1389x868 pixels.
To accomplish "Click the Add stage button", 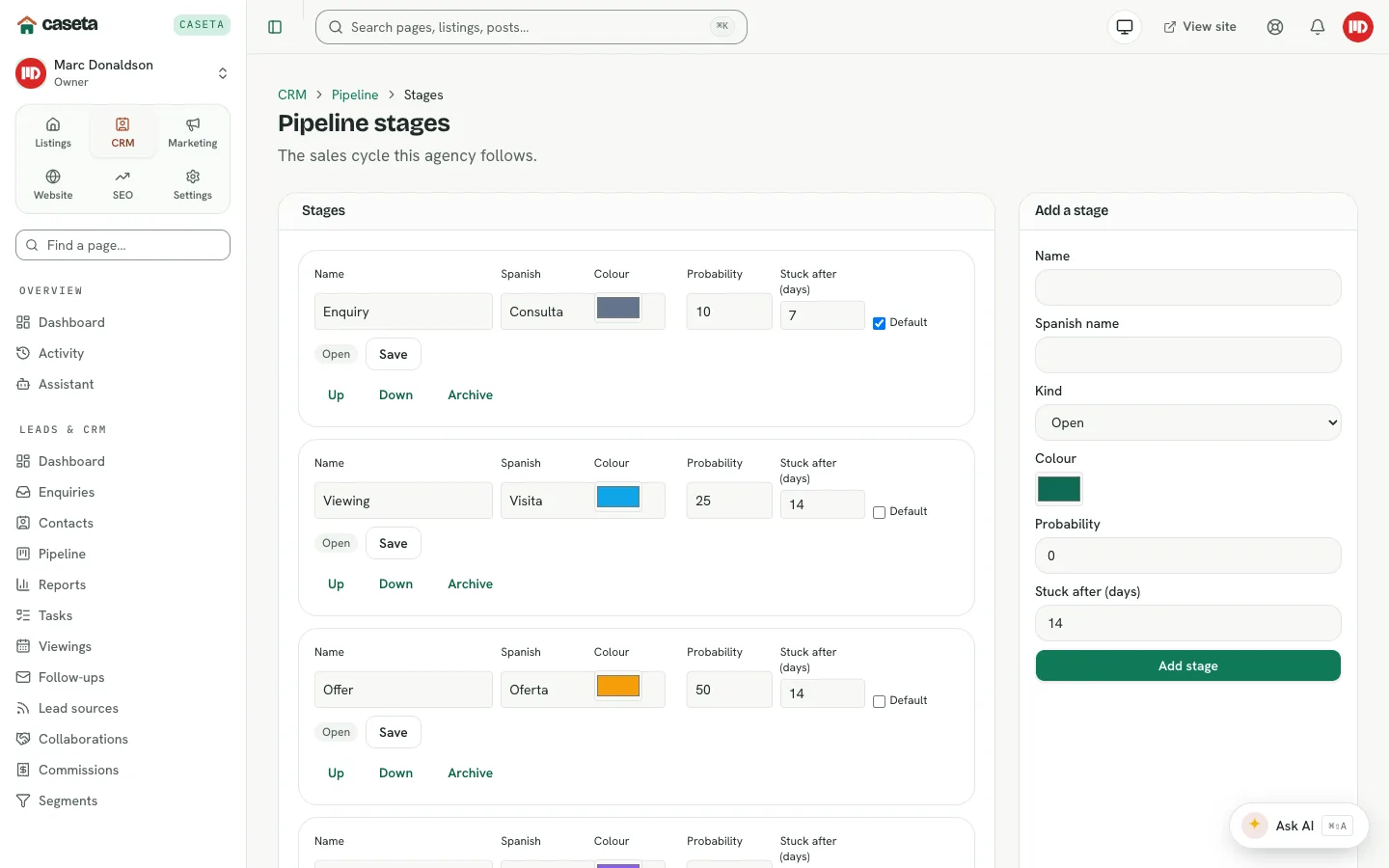I will click(1187, 665).
